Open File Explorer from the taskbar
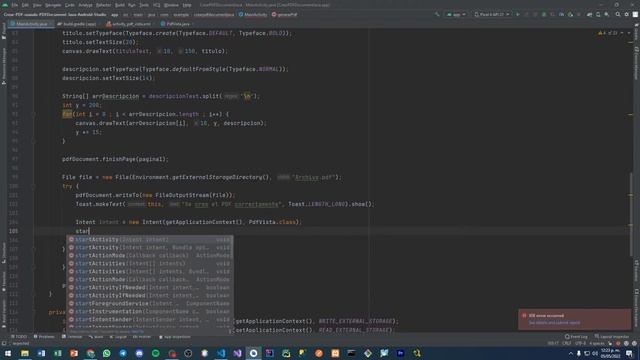Screen dimensions: 640x360 pos(24,353)
